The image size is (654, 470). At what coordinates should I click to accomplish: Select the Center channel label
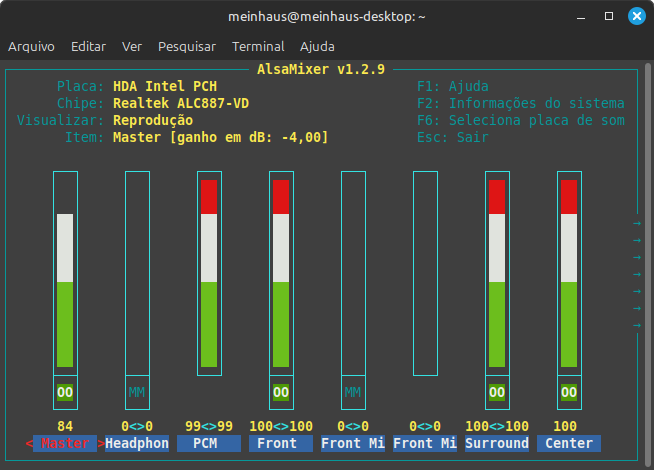[569, 443]
